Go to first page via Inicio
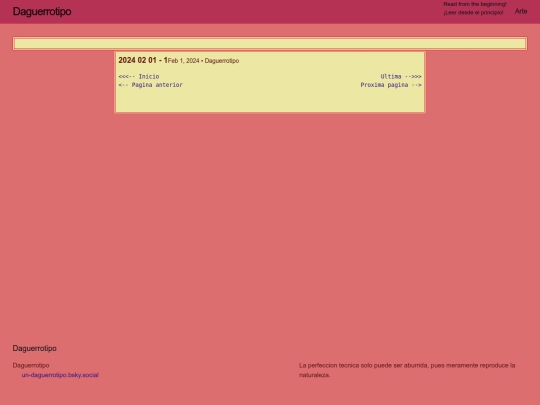540x405 pixels. (x=139, y=76)
